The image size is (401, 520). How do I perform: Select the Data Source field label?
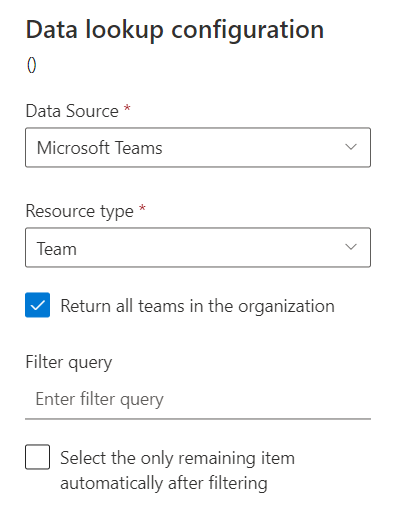pyautogui.click(x=72, y=111)
